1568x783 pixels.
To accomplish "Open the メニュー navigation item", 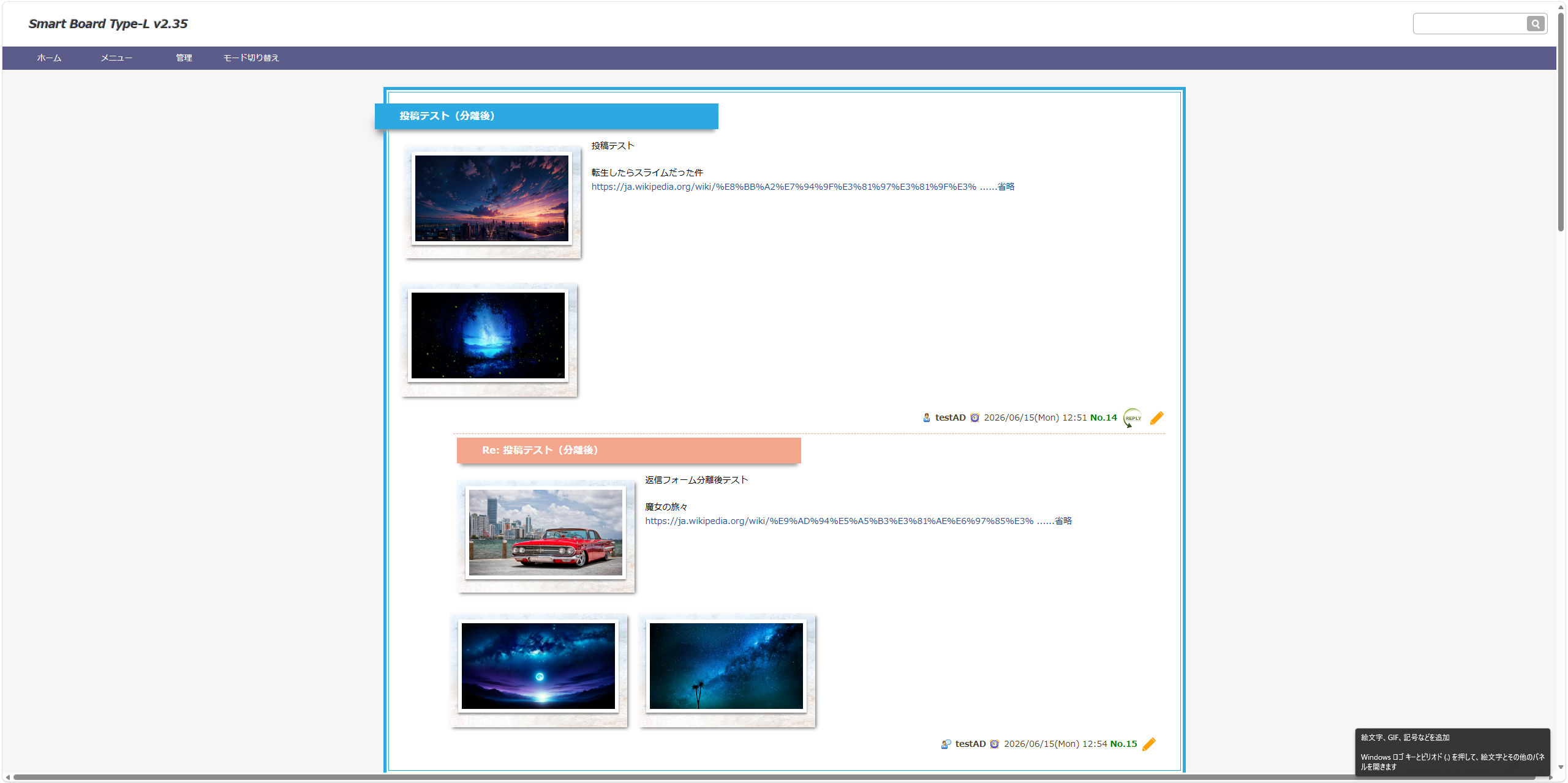I will click(x=116, y=58).
